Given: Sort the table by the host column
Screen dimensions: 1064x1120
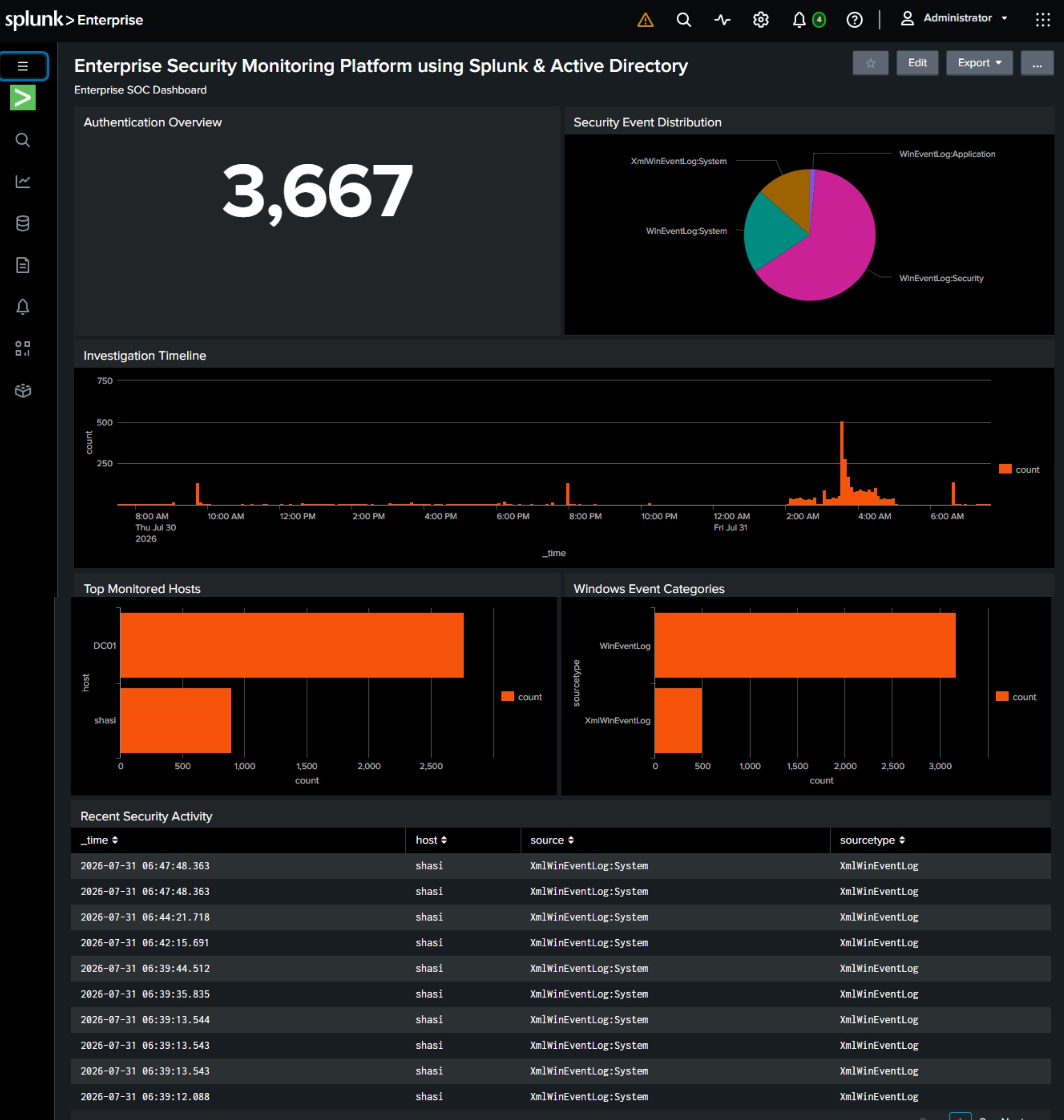Looking at the screenshot, I should (x=431, y=840).
